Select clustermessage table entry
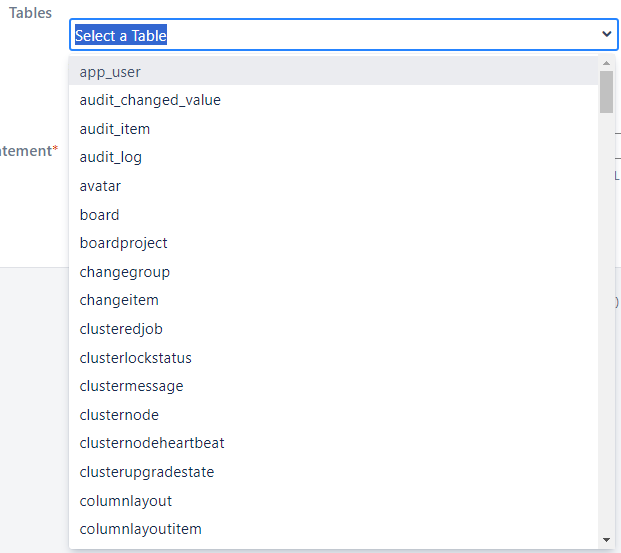The width and height of the screenshot is (621, 553). [x=131, y=386]
